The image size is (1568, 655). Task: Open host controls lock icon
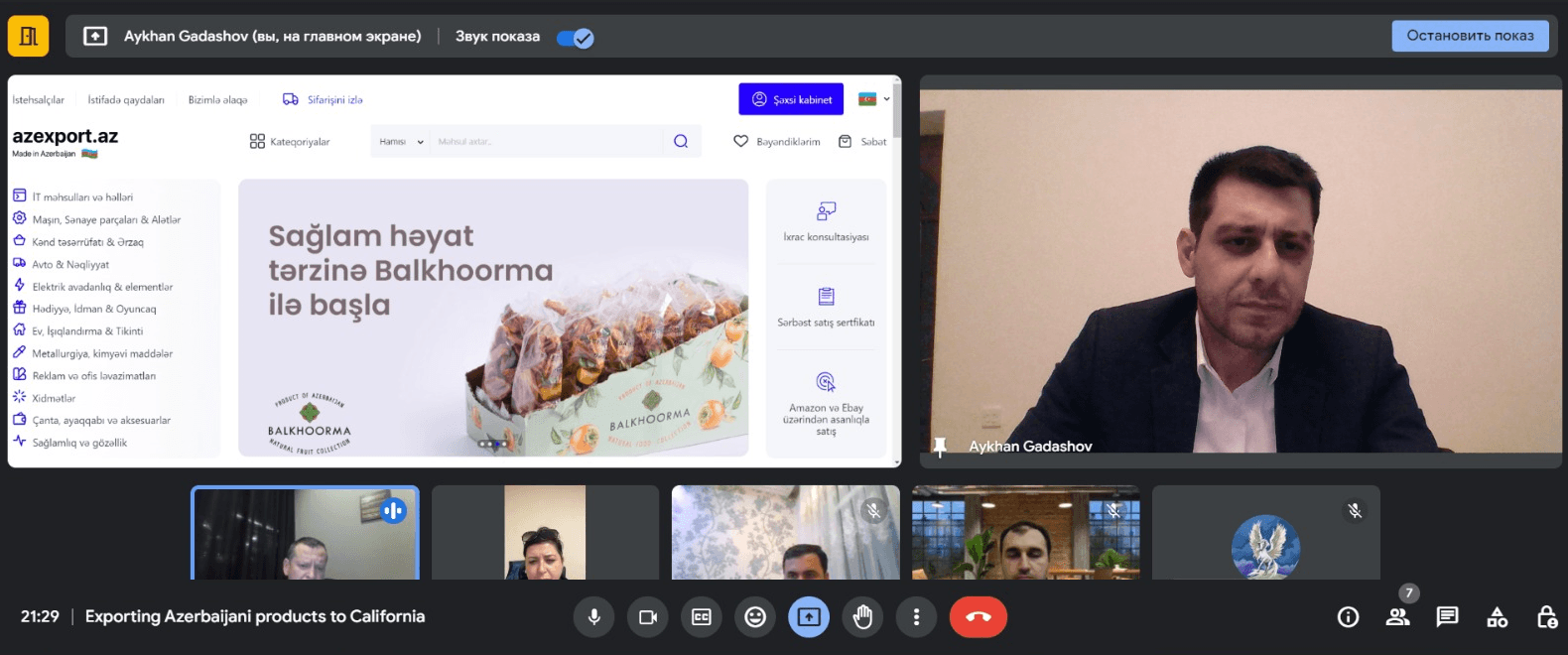coord(1546,617)
